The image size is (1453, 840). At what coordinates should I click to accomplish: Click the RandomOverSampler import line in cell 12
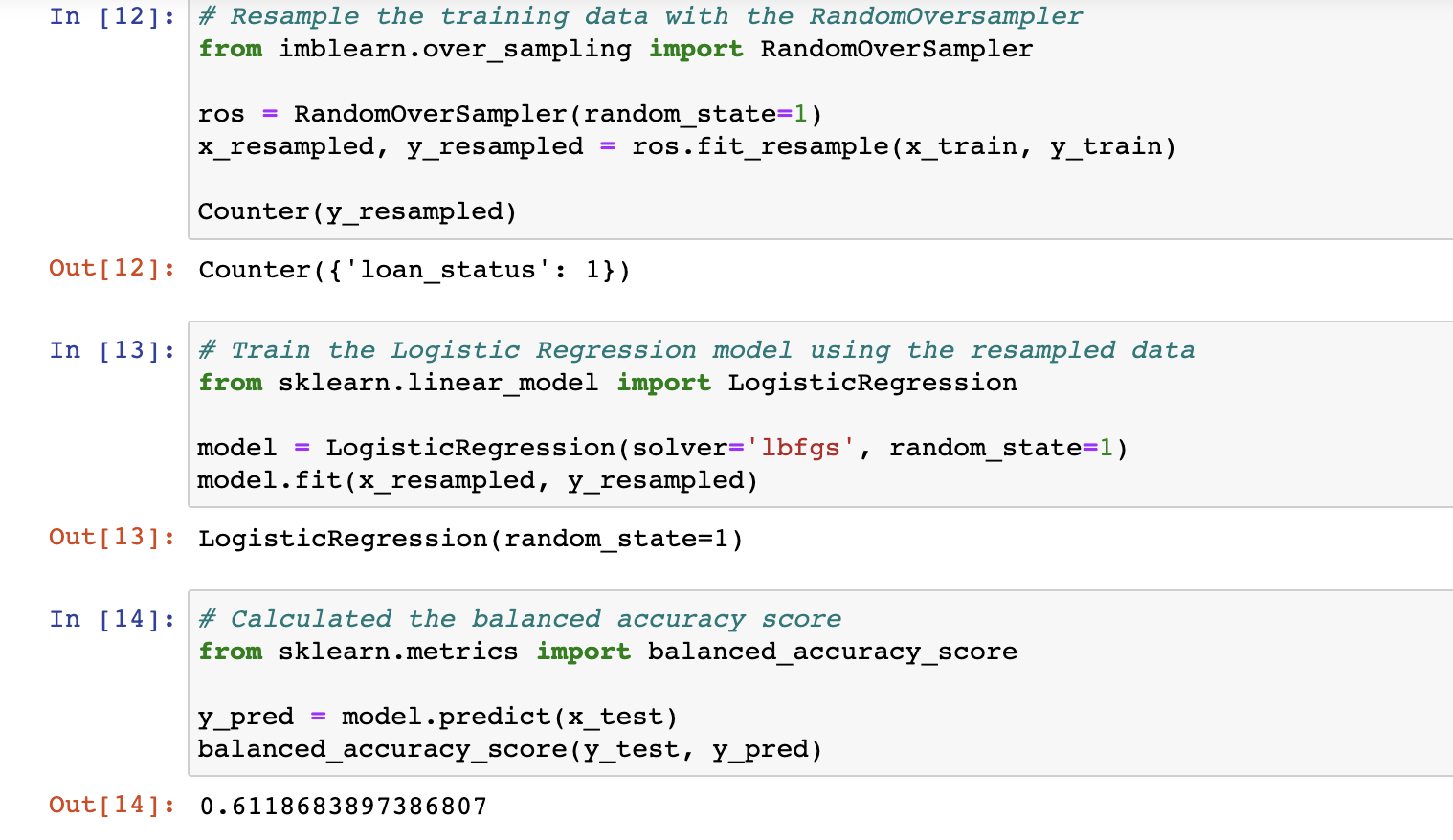615,49
